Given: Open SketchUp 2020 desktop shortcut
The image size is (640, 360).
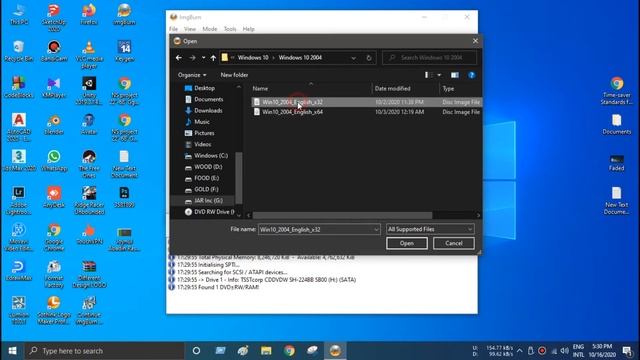Looking at the screenshot, I should [x=54, y=18].
